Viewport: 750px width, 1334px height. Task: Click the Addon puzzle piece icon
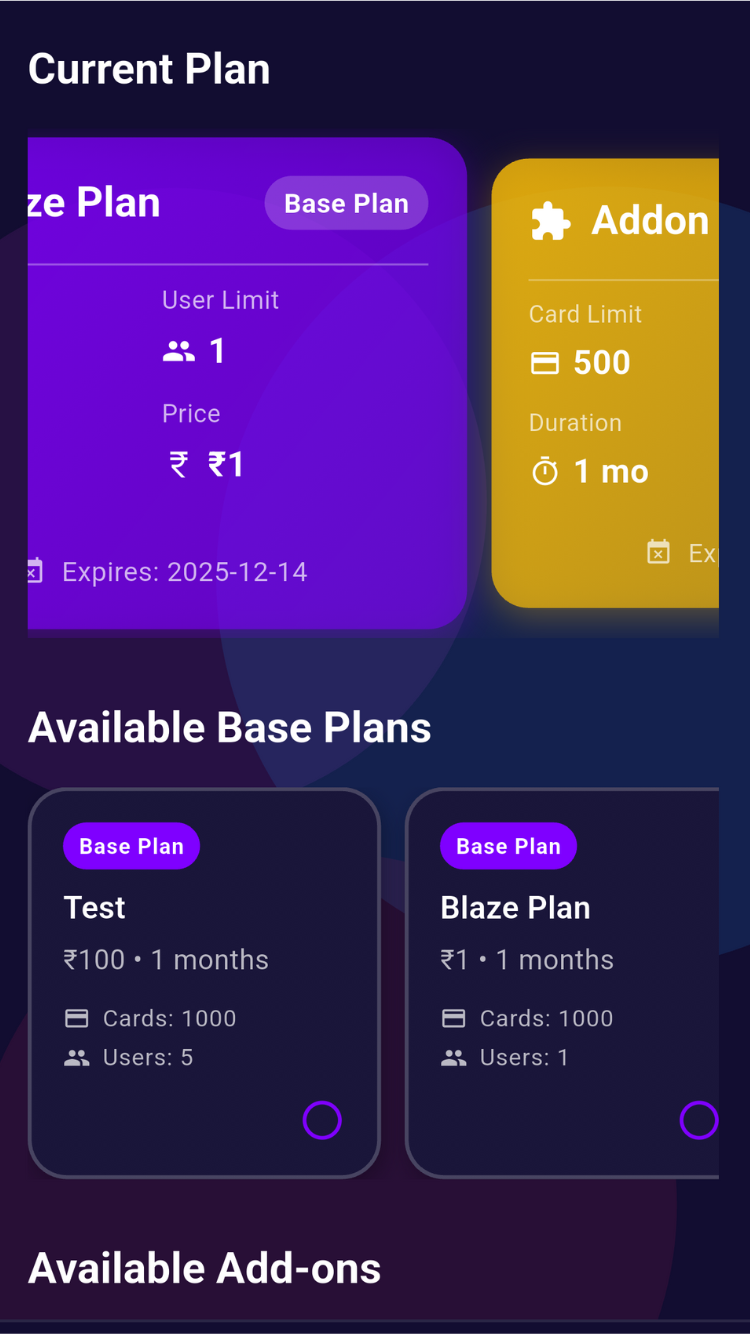pyautogui.click(x=550, y=221)
